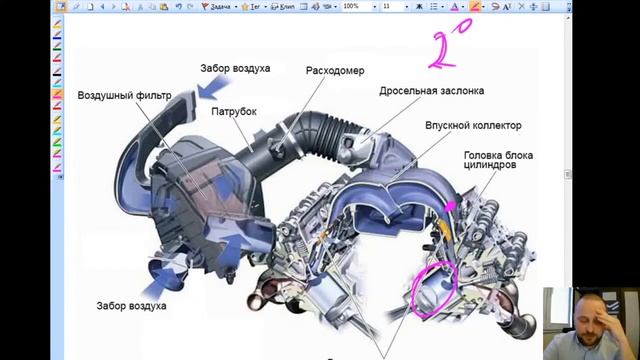Expand the pen tool dropdown arrow

[483, 7]
